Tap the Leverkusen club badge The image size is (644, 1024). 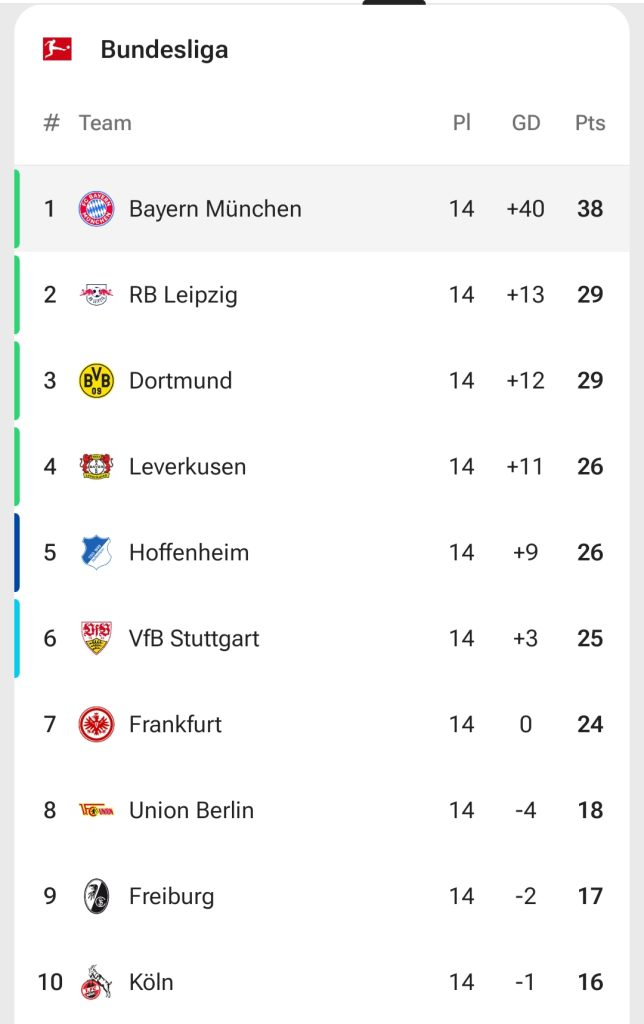pos(96,467)
